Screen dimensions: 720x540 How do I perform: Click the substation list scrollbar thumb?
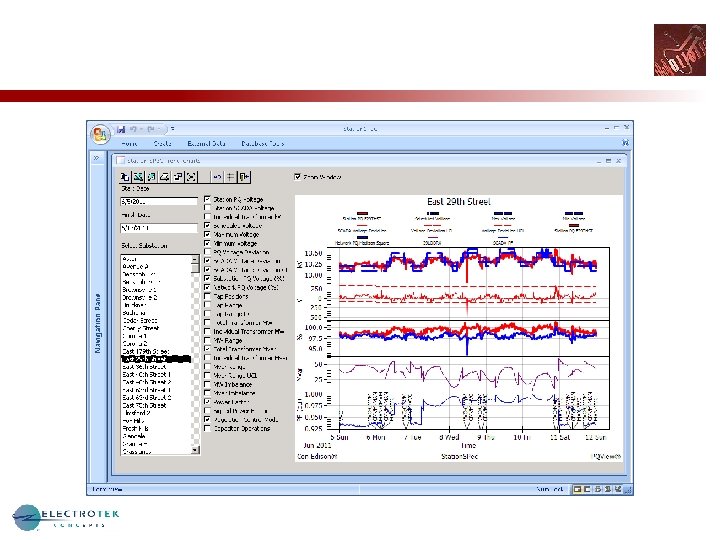pos(195,268)
